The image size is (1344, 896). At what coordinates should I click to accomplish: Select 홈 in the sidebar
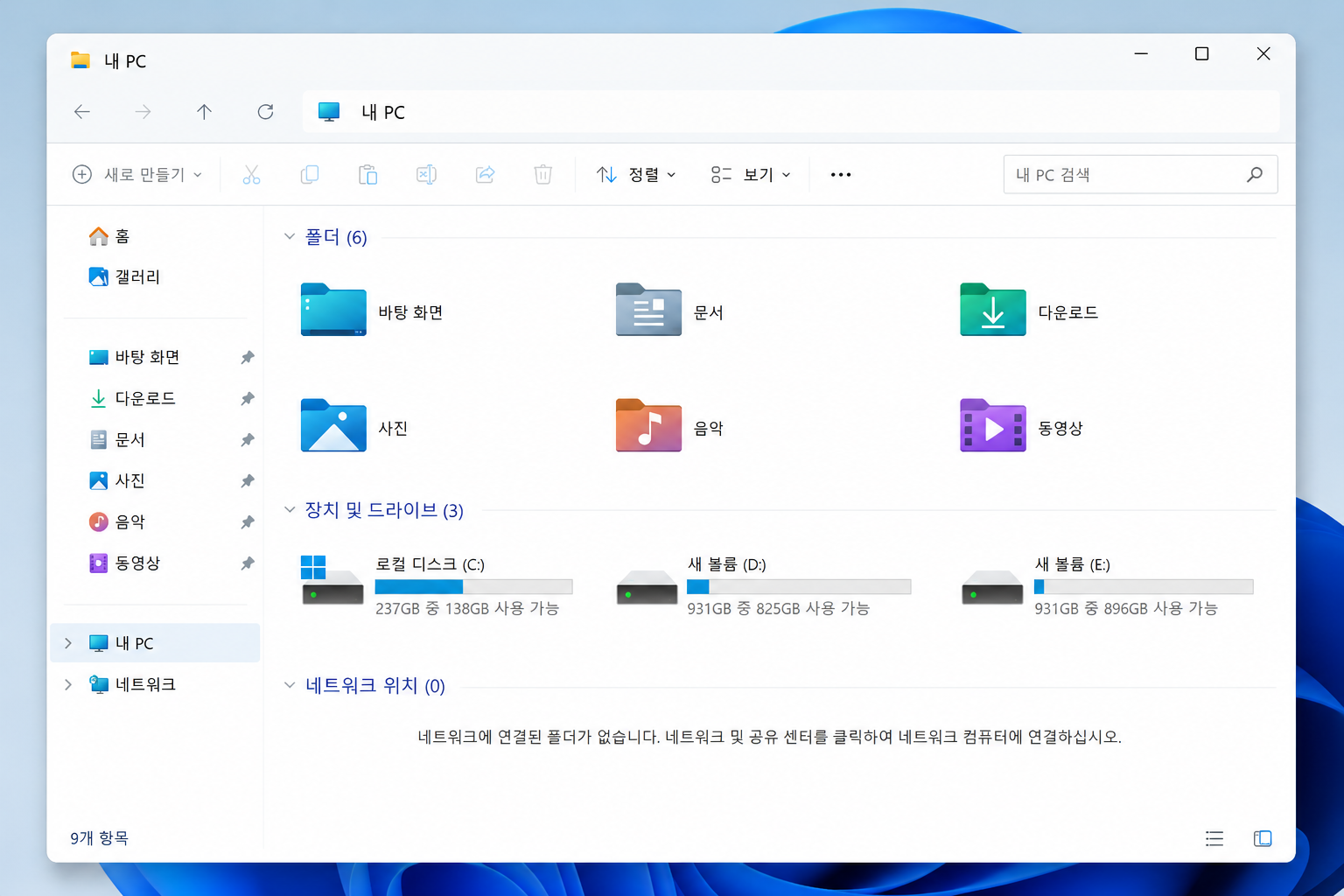point(109,235)
